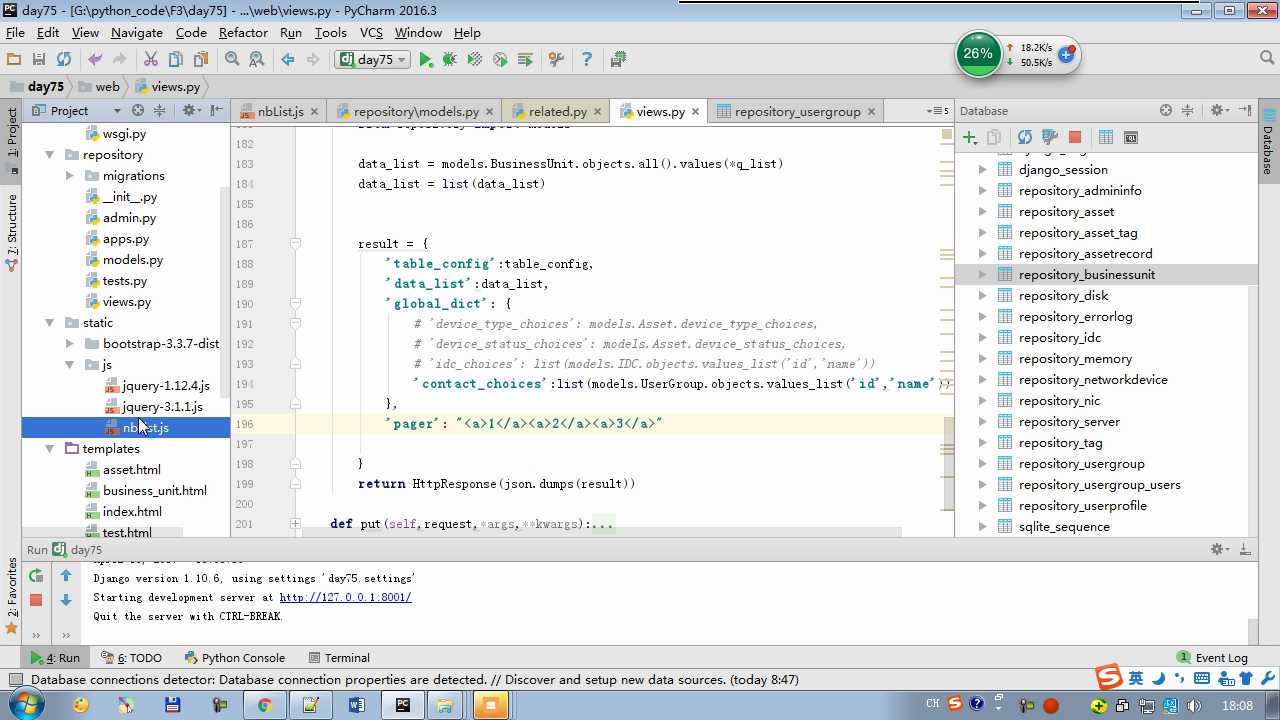Switch to the repository\models.py tab
This screenshot has width=1280, height=720.
416,111
